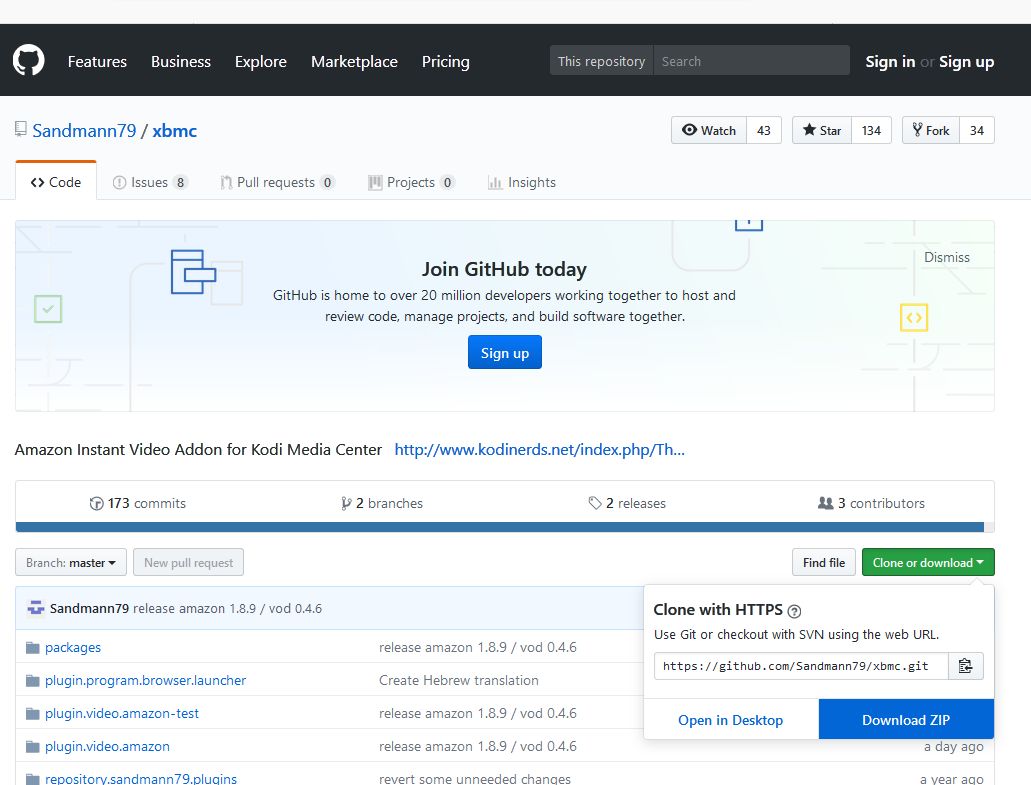Open the repository.sandmann79.plugins folder
1031x785 pixels.
pos(141,778)
